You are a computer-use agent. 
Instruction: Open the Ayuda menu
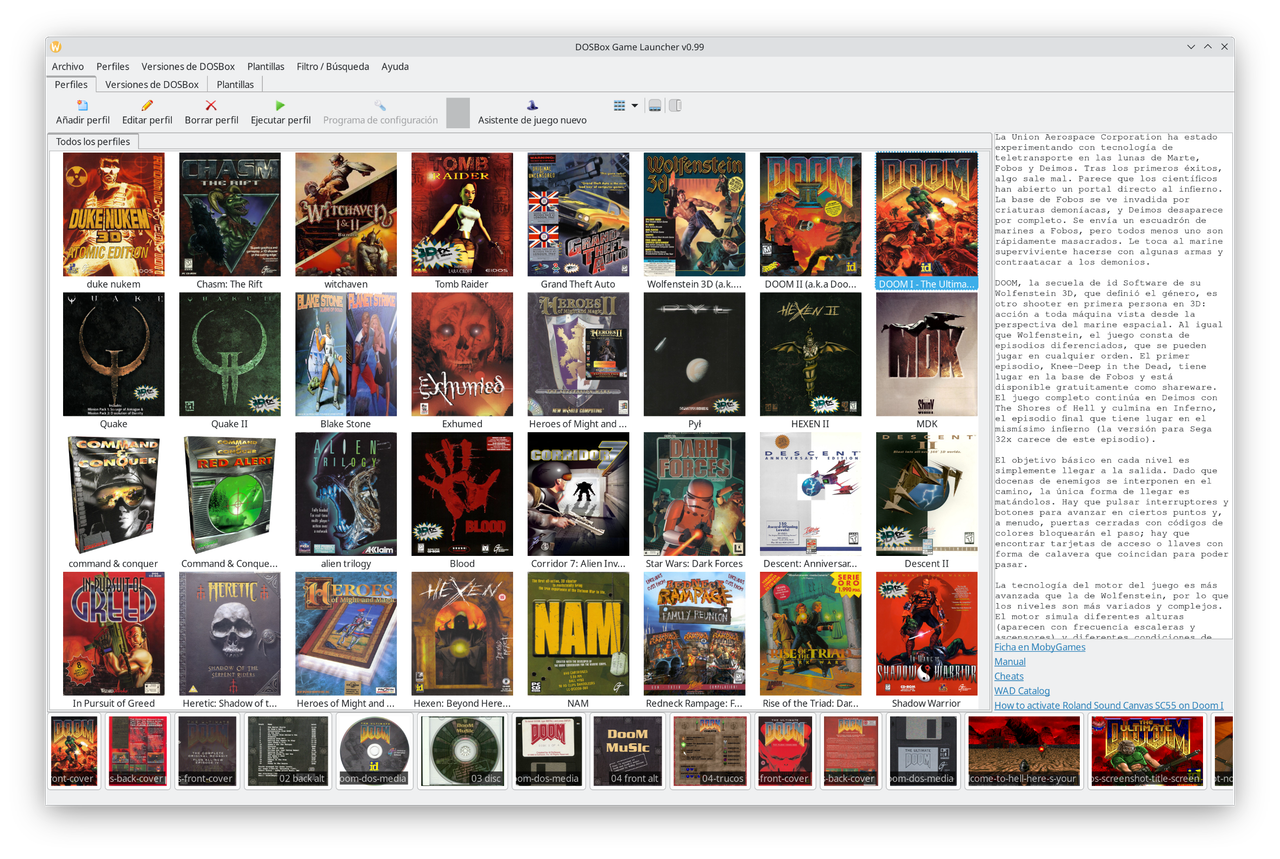(395, 67)
